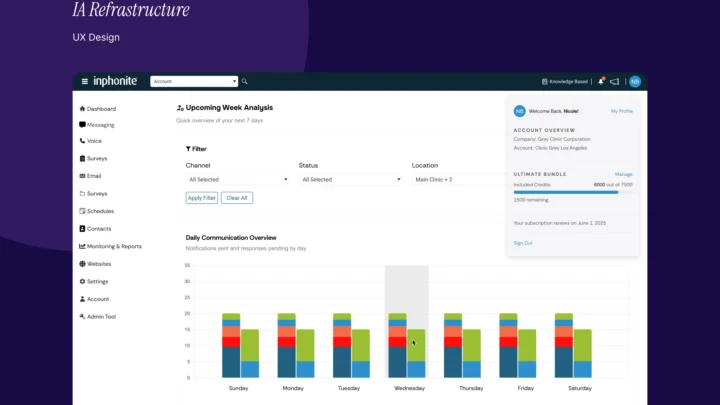Go to Dashboard in the sidebar
Viewport: 720px width, 405px height.
[97, 109]
